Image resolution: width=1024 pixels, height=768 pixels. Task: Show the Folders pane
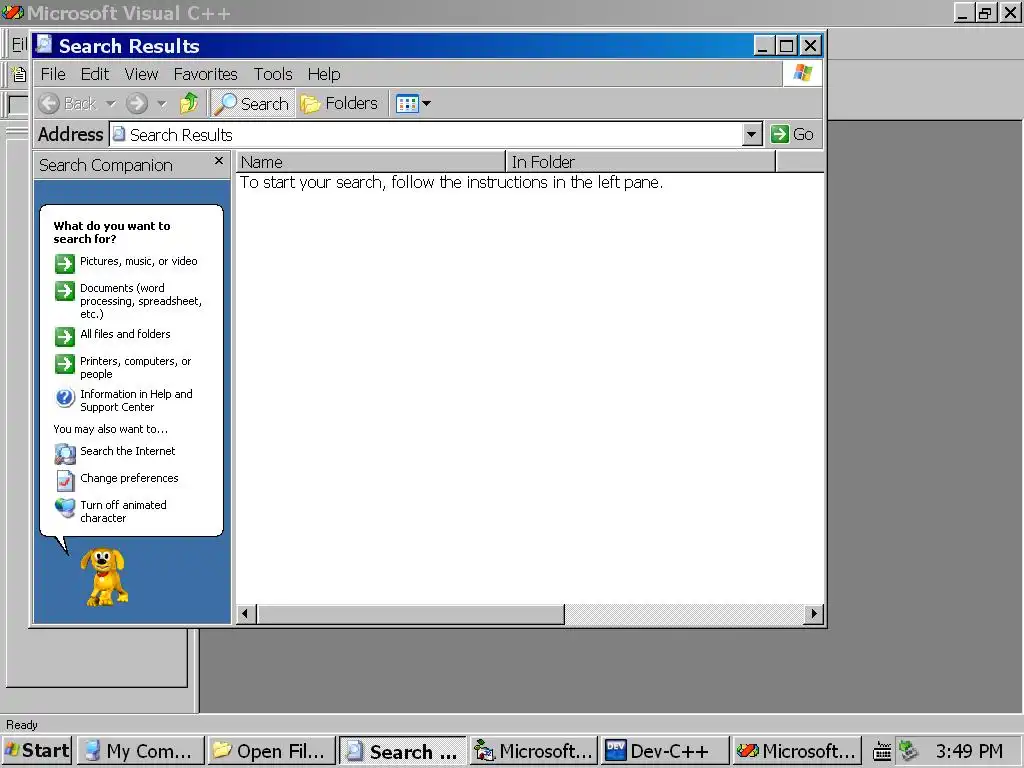click(340, 103)
